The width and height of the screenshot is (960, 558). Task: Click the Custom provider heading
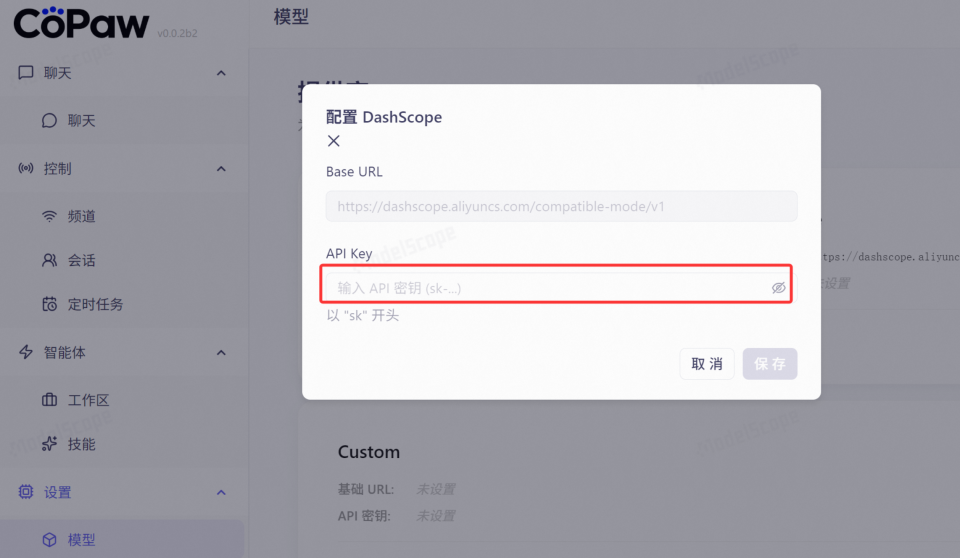[x=369, y=452]
